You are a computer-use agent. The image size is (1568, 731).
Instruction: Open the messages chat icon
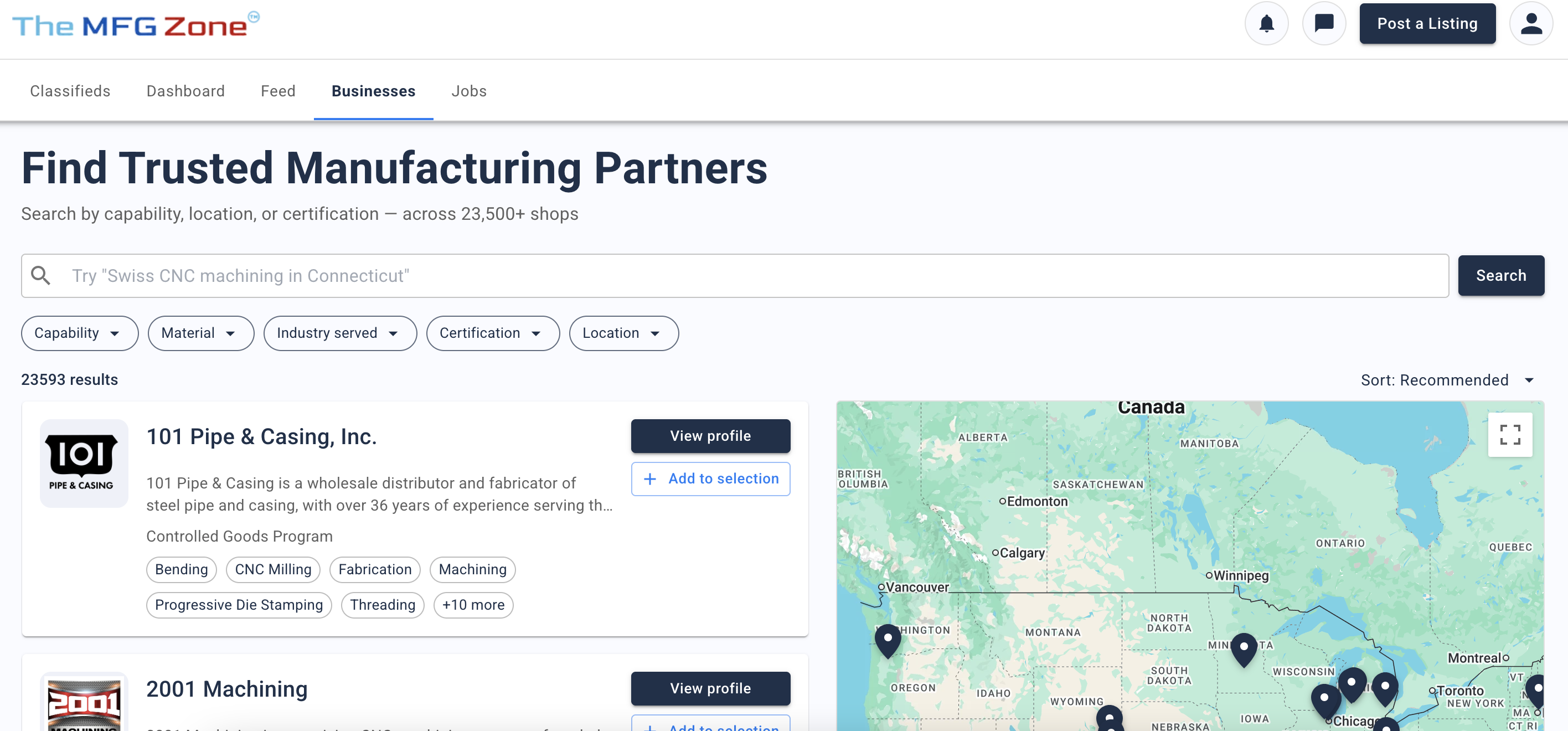(x=1323, y=23)
